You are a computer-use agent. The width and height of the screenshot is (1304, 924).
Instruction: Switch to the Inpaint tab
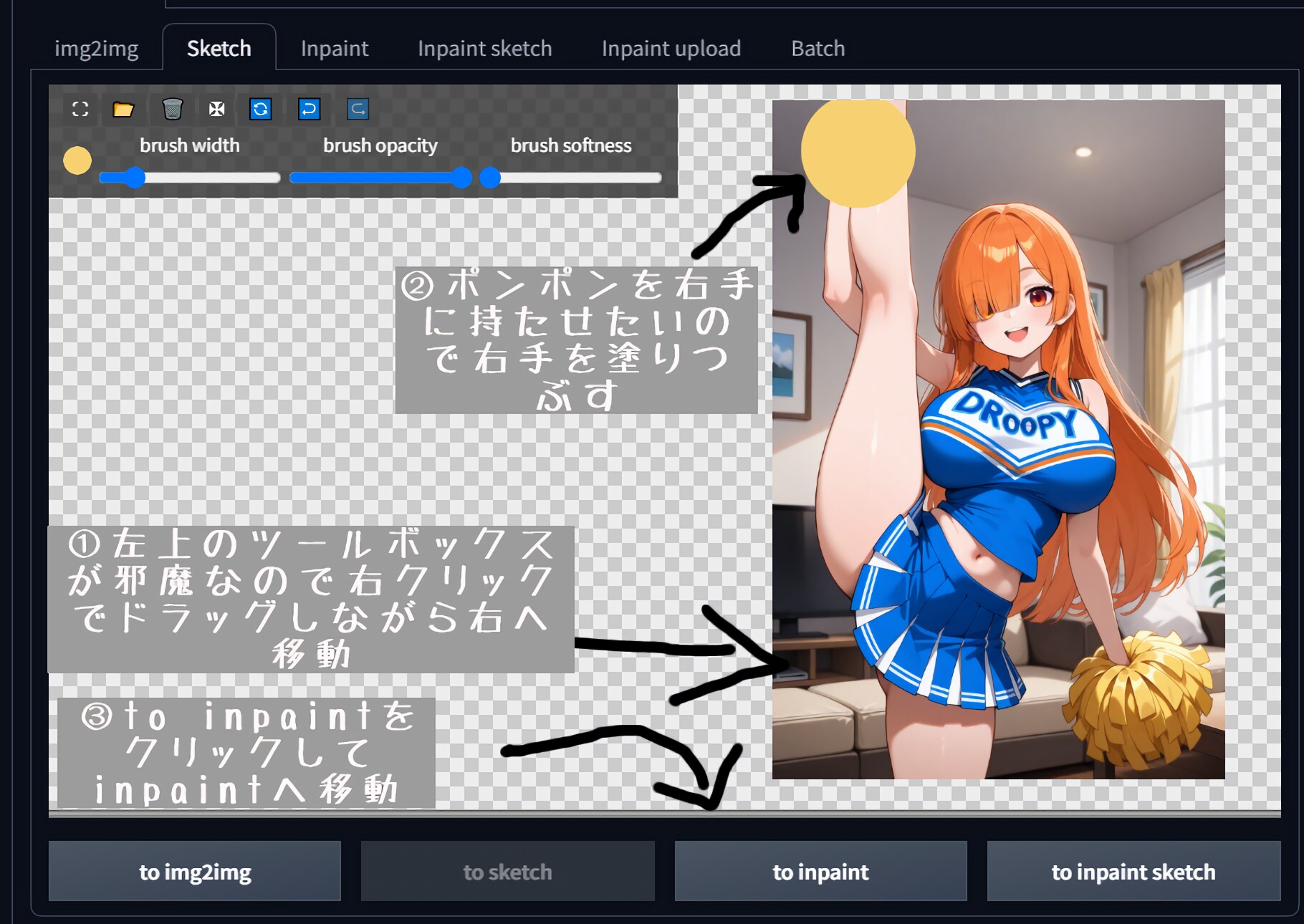tap(335, 49)
